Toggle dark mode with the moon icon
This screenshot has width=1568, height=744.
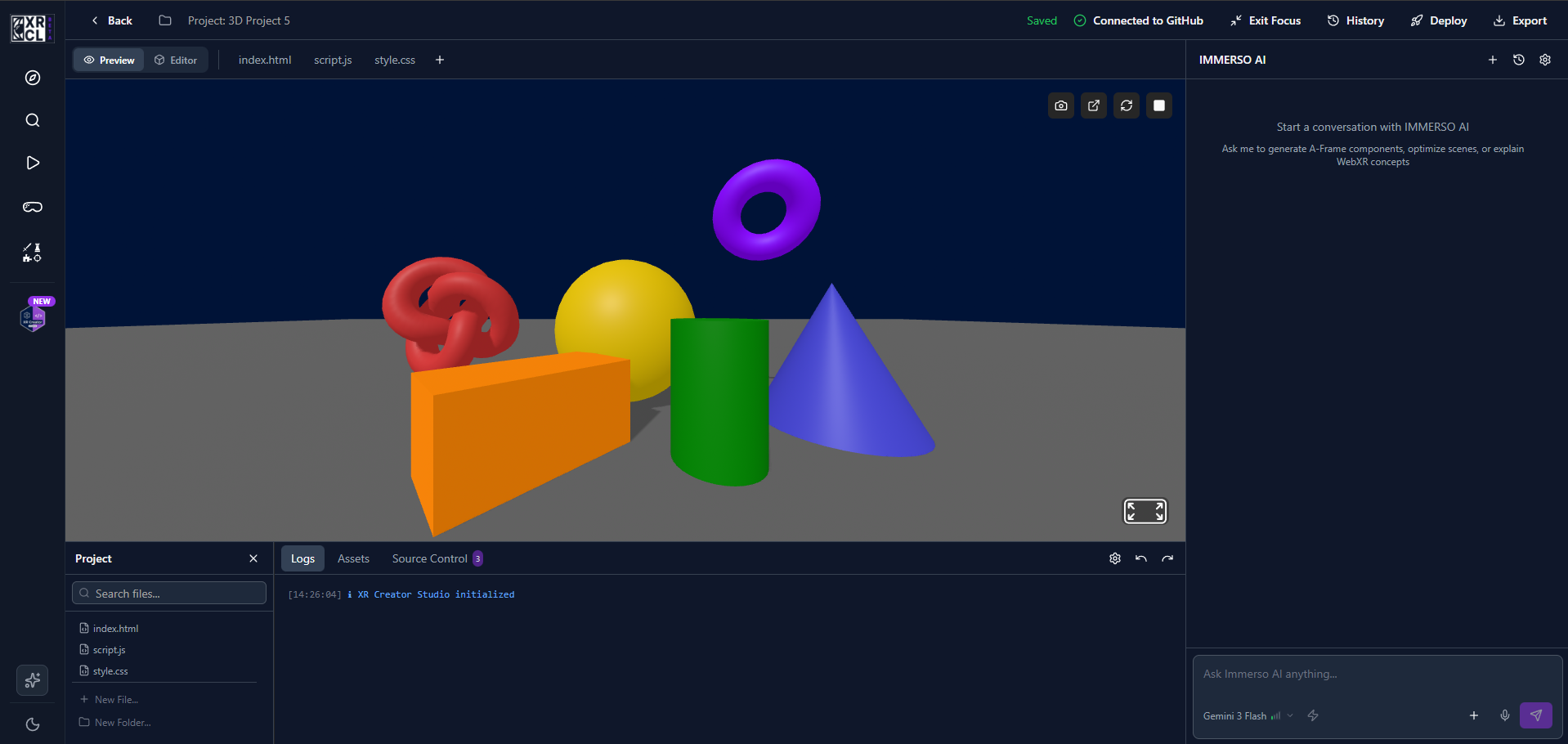click(33, 724)
